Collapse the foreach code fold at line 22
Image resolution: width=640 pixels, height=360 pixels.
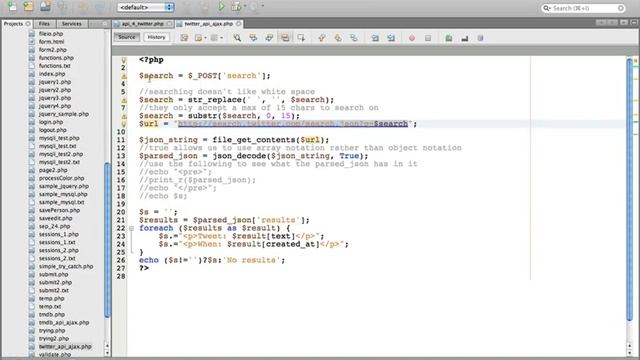[x=131, y=228]
